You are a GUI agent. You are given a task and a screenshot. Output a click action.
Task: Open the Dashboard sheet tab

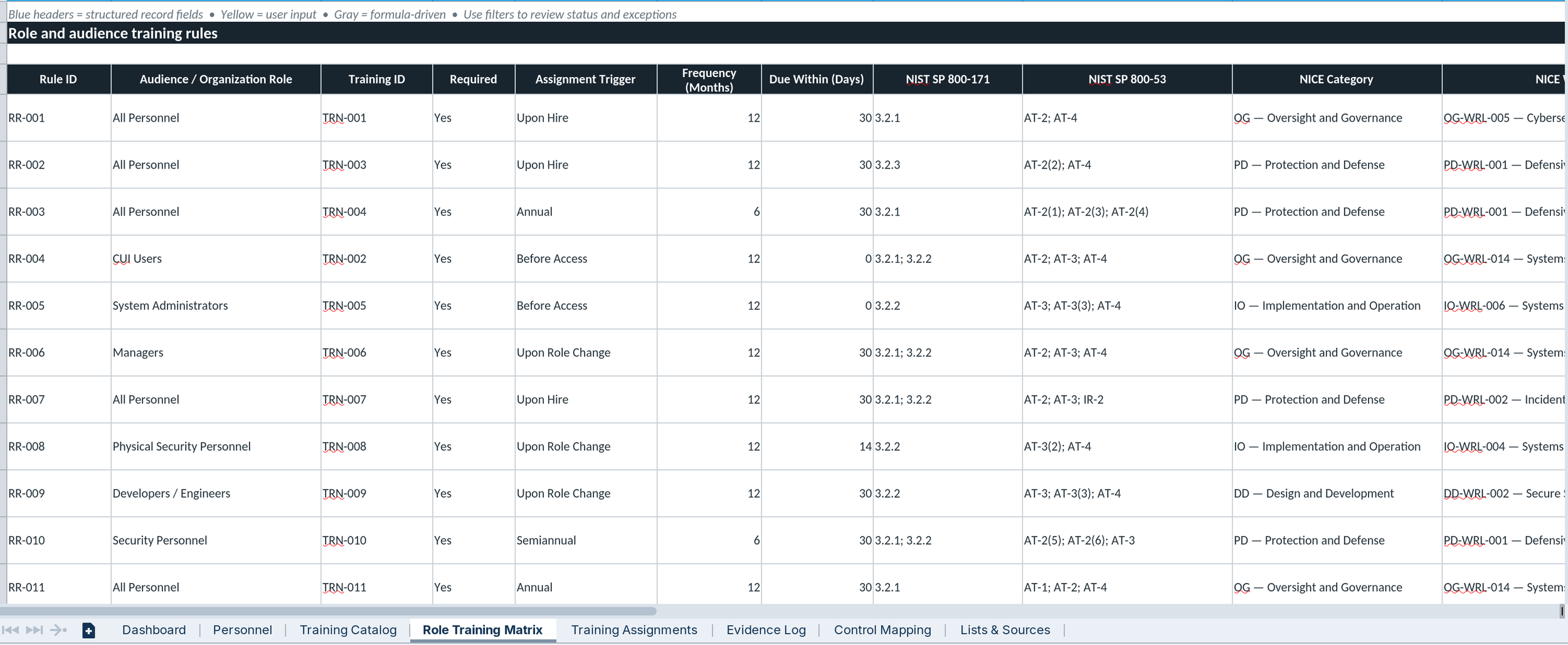pos(154,630)
